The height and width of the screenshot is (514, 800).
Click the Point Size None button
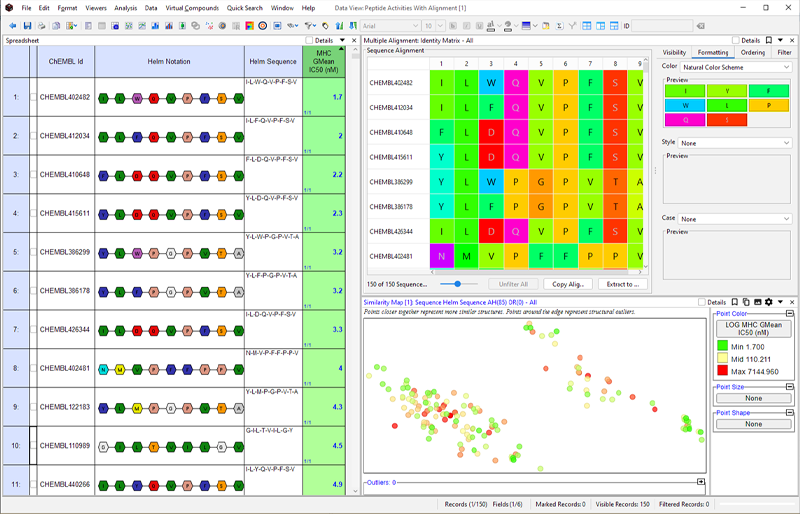click(753, 398)
